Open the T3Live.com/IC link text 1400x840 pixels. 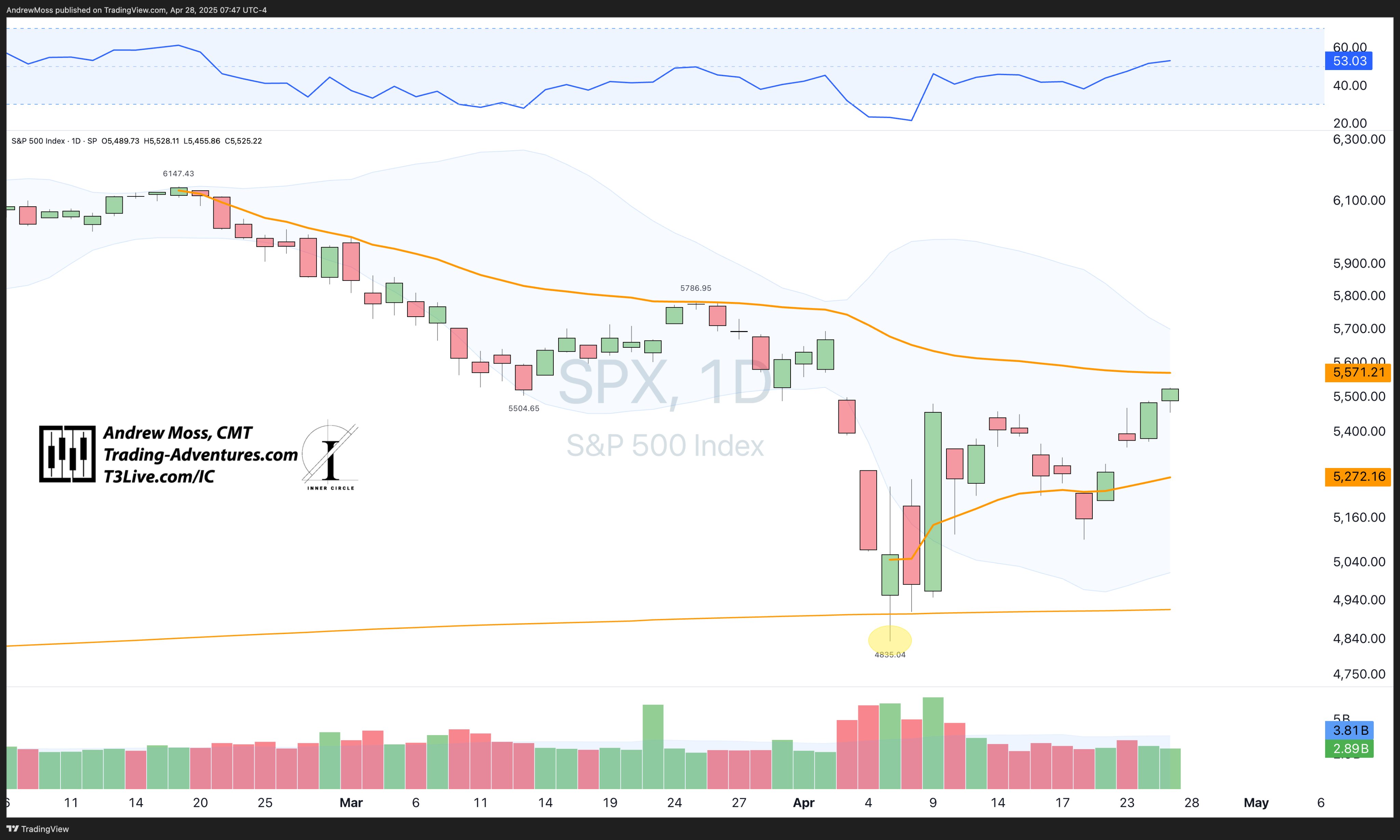click(159, 477)
